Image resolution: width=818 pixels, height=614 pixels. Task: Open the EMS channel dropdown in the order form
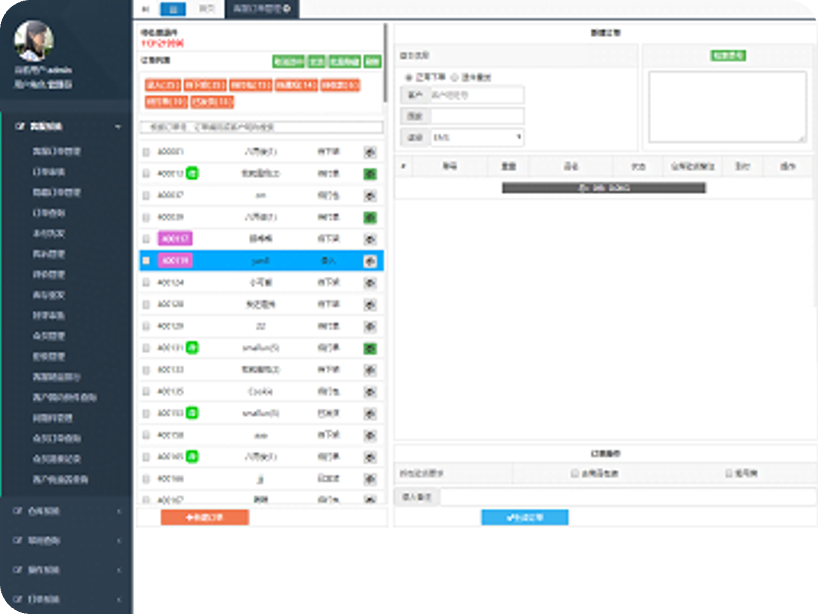477,137
